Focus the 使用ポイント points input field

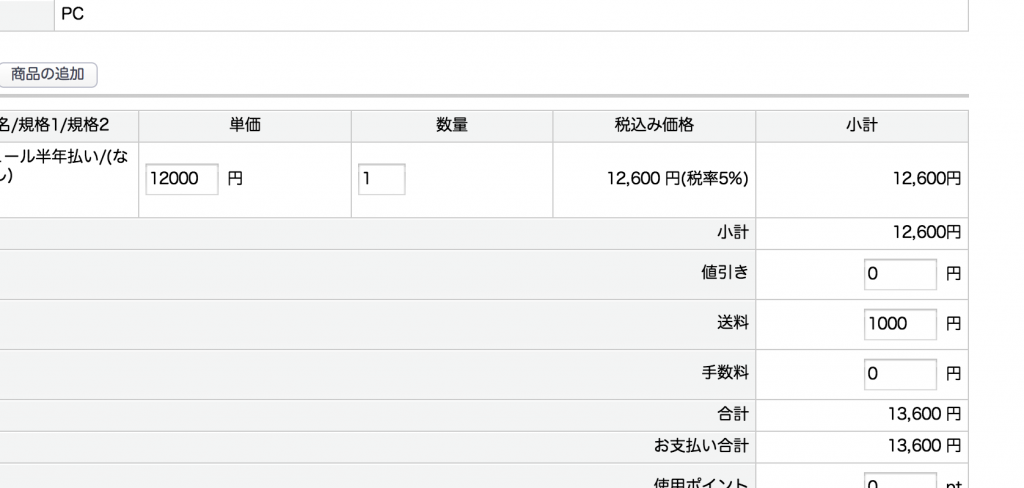(900, 482)
